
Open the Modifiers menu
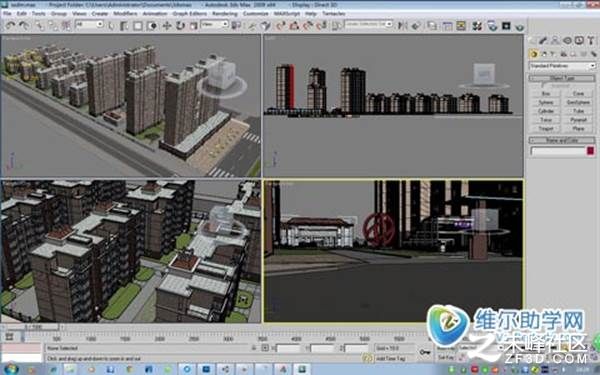(x=125, y=13)
